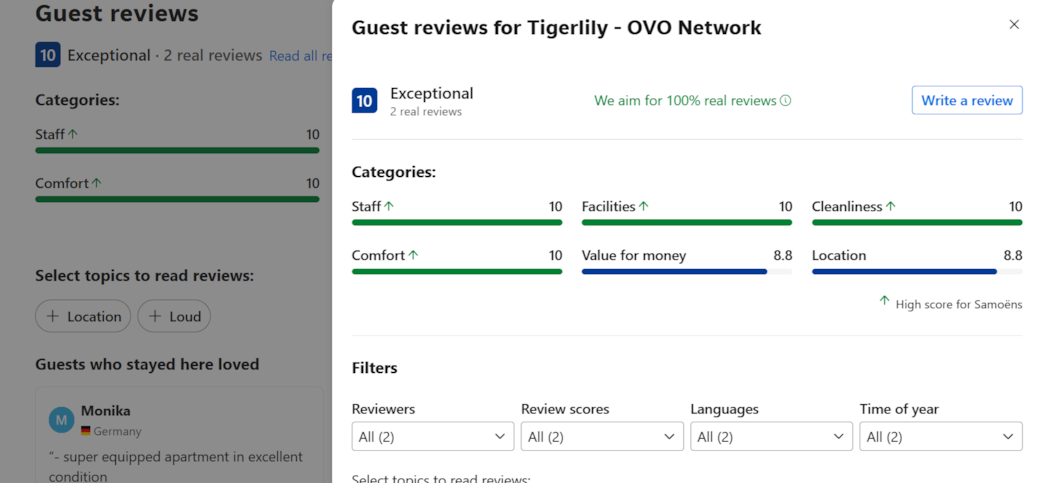Click the High score for Samoëns arrow icon

point(884,301)
